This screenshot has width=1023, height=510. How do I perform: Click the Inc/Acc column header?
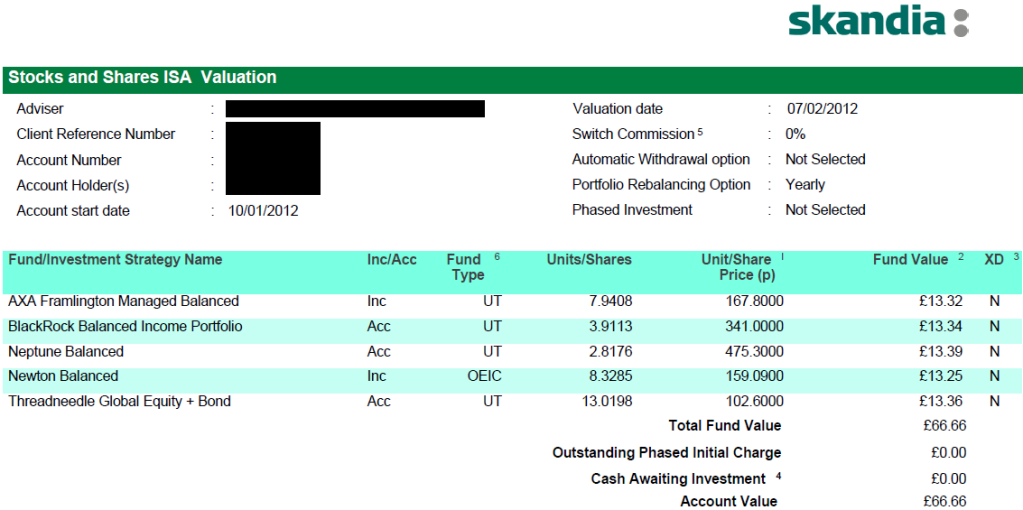tap(392, 260)
